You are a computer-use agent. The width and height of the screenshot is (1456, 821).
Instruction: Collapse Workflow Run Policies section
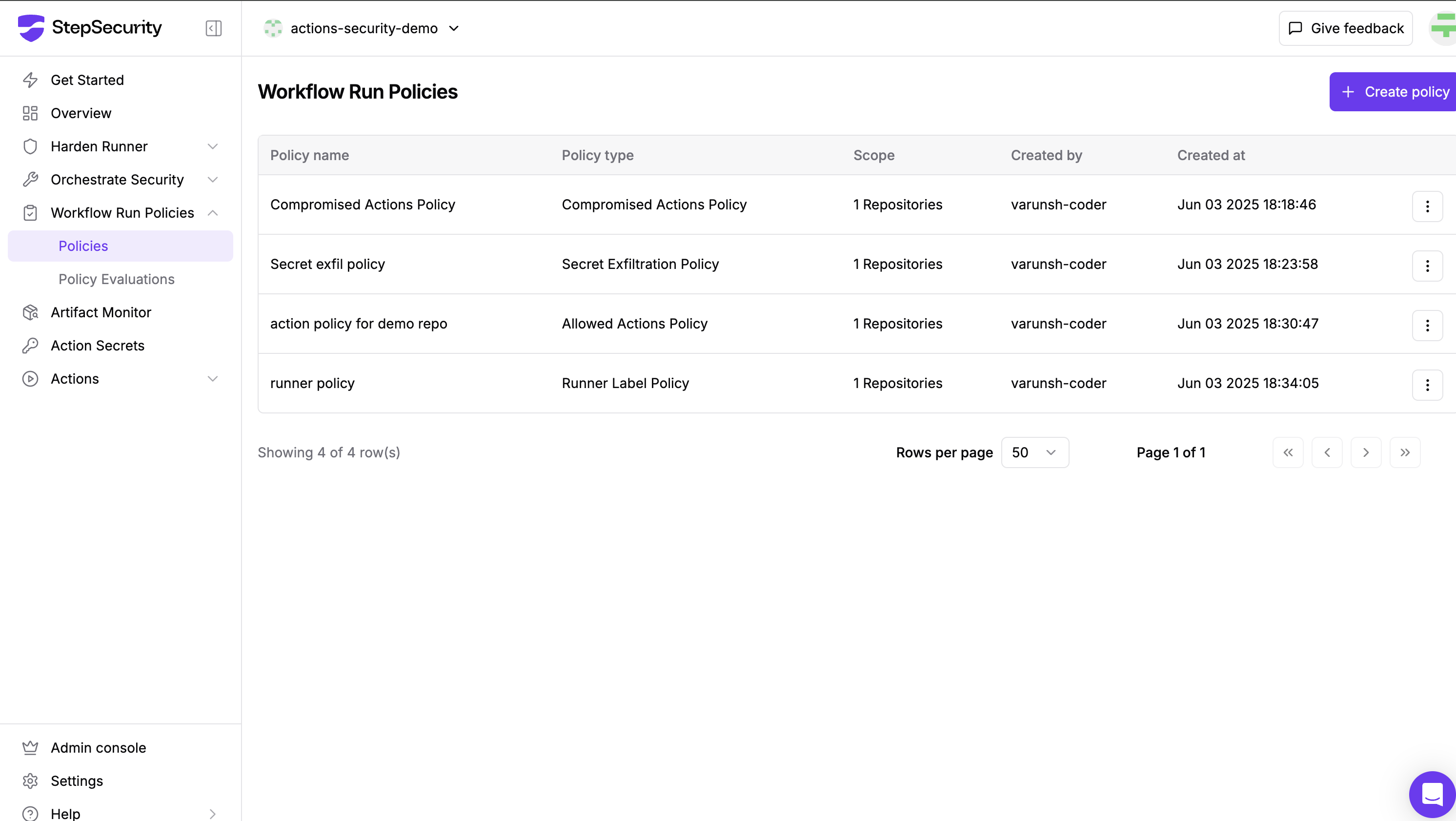[212, 213]
